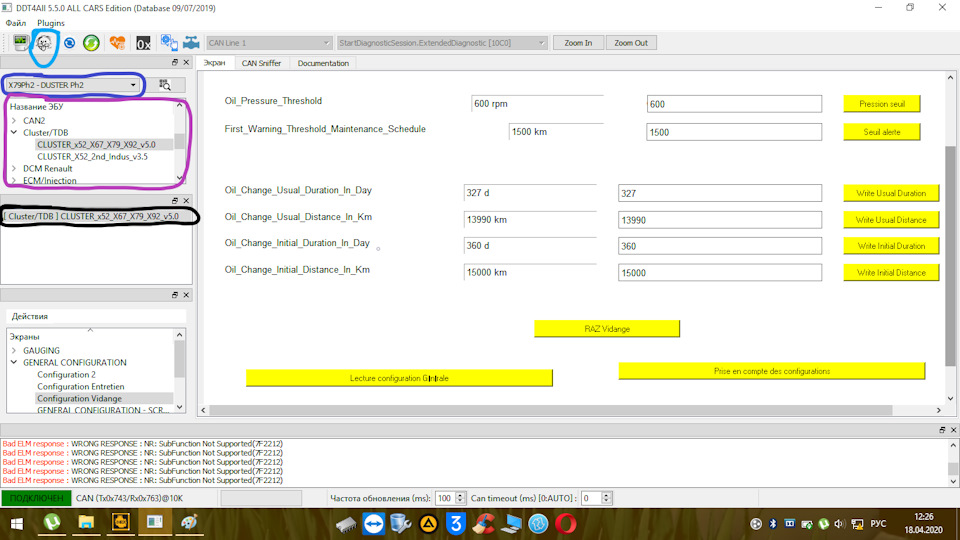Open uTorrent from the taskbar

coord(52,523)
